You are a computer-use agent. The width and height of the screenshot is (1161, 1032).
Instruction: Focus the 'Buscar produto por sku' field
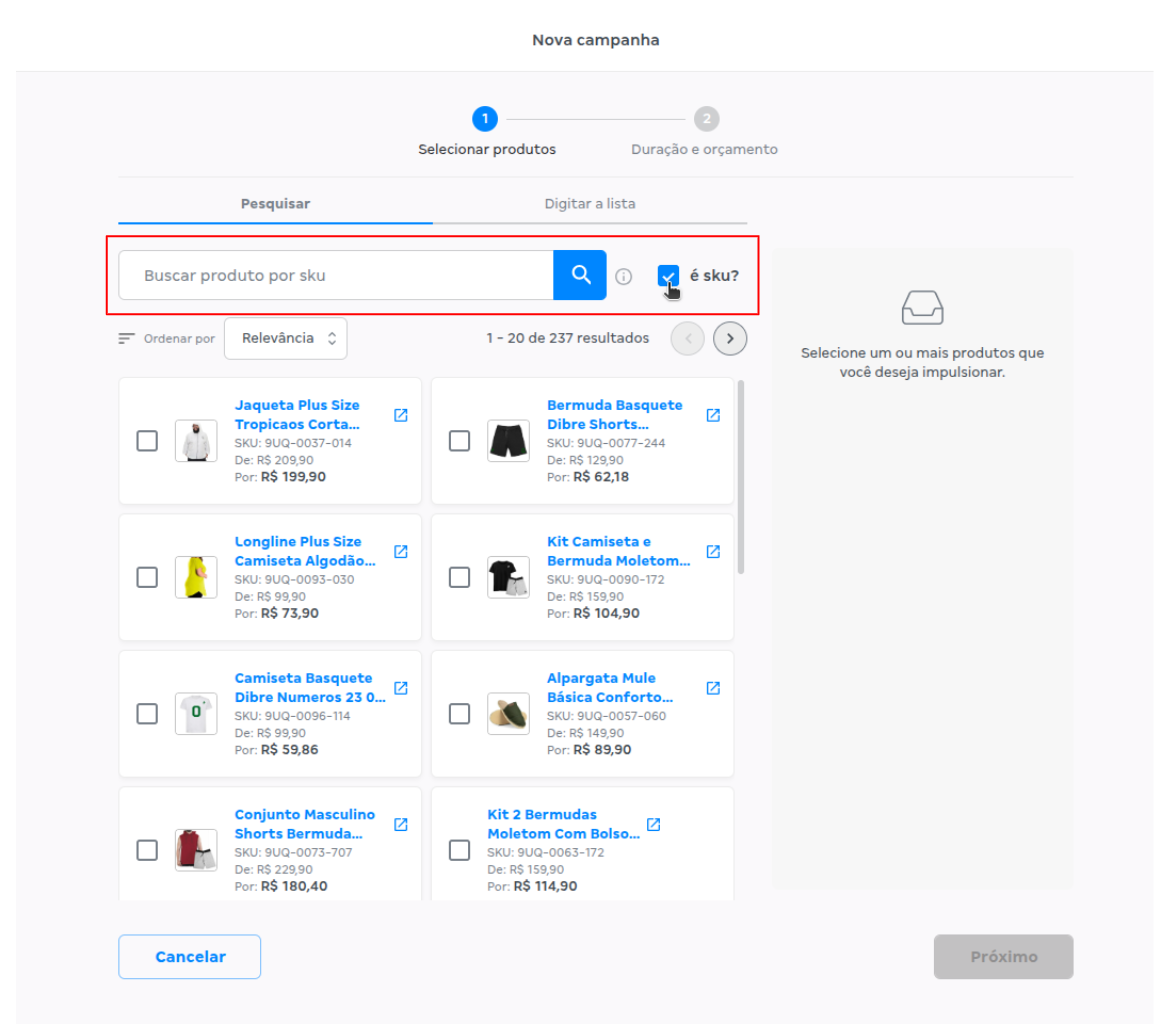[x=335, y=275]
